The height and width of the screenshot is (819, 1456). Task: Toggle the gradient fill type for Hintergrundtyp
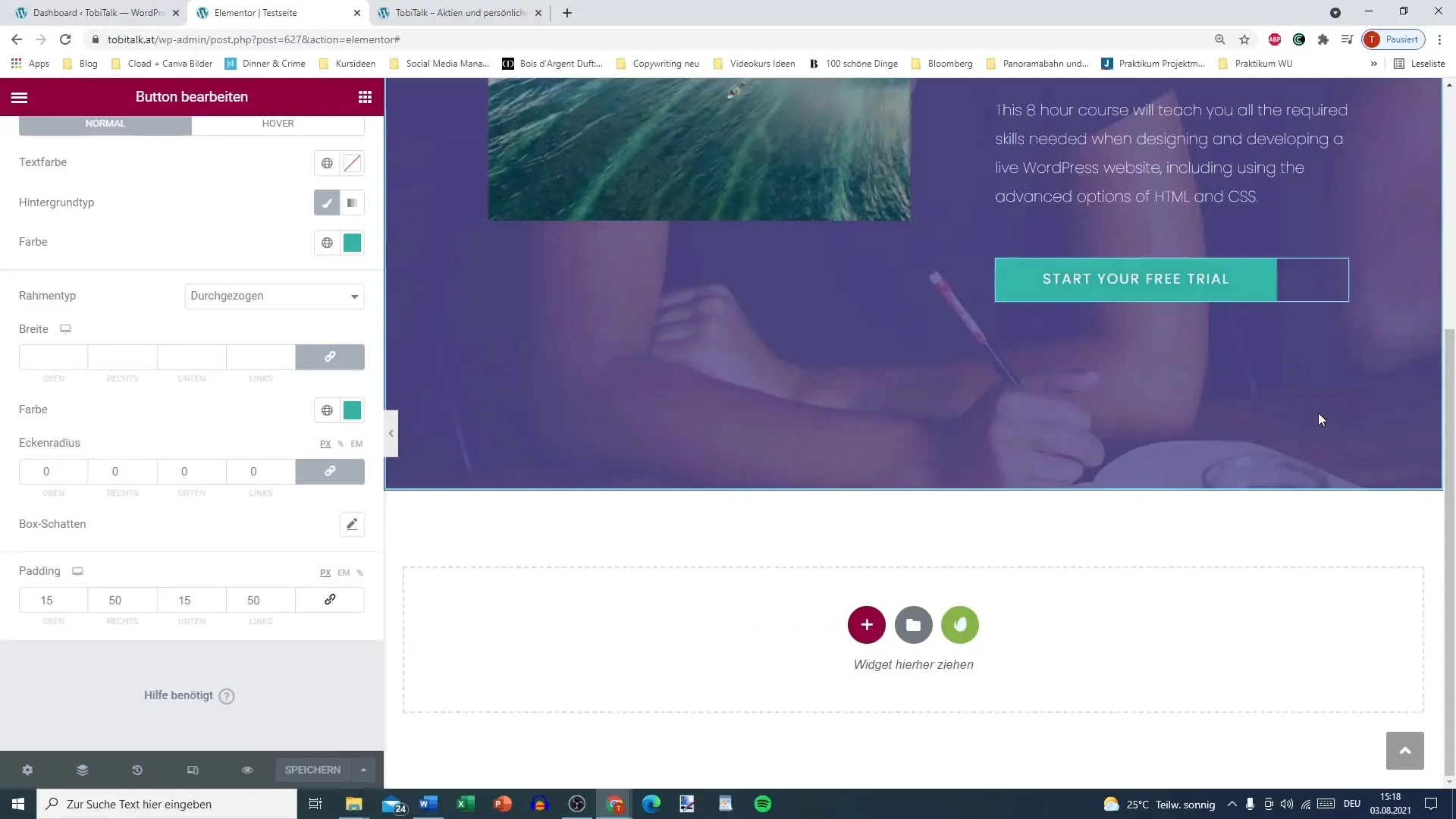tap(352, 202)
